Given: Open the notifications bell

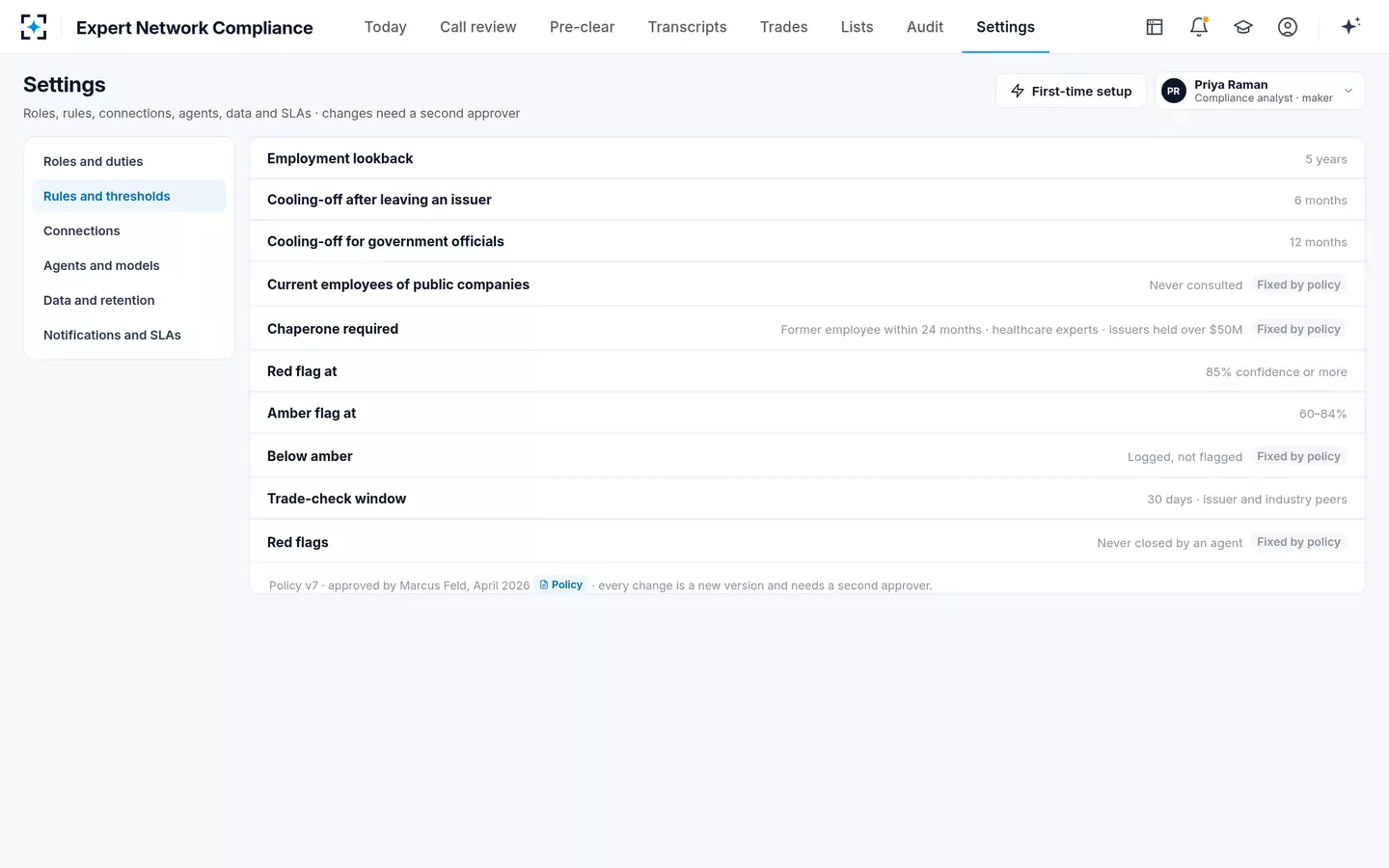Looking at the screenshot, I should point(1199,27).
